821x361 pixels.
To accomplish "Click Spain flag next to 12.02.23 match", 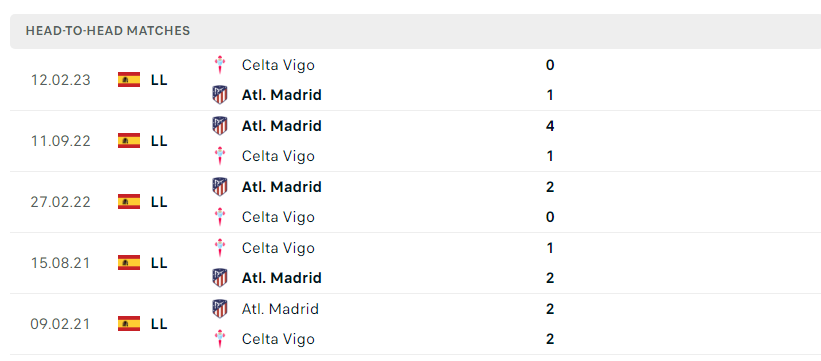I will (129, 80).
